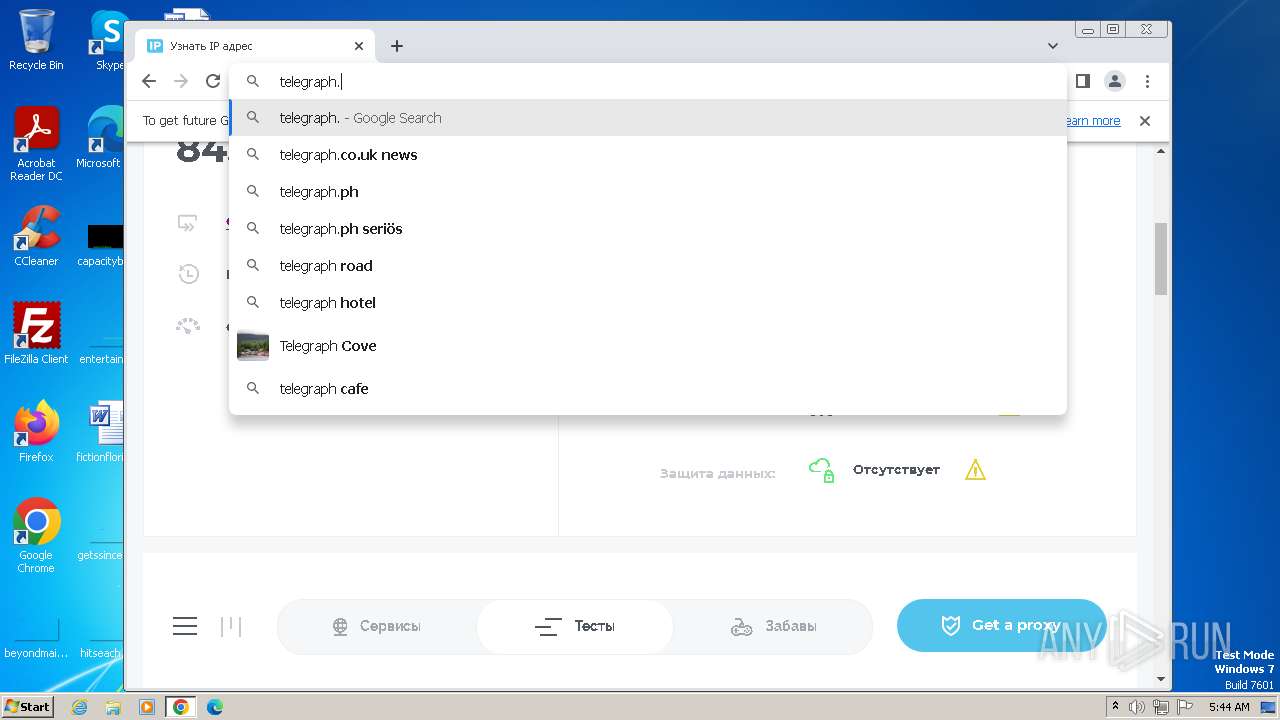
Task: Click the Action Center flag icon
Action: pyautogui.click(x=1185, y=707)
